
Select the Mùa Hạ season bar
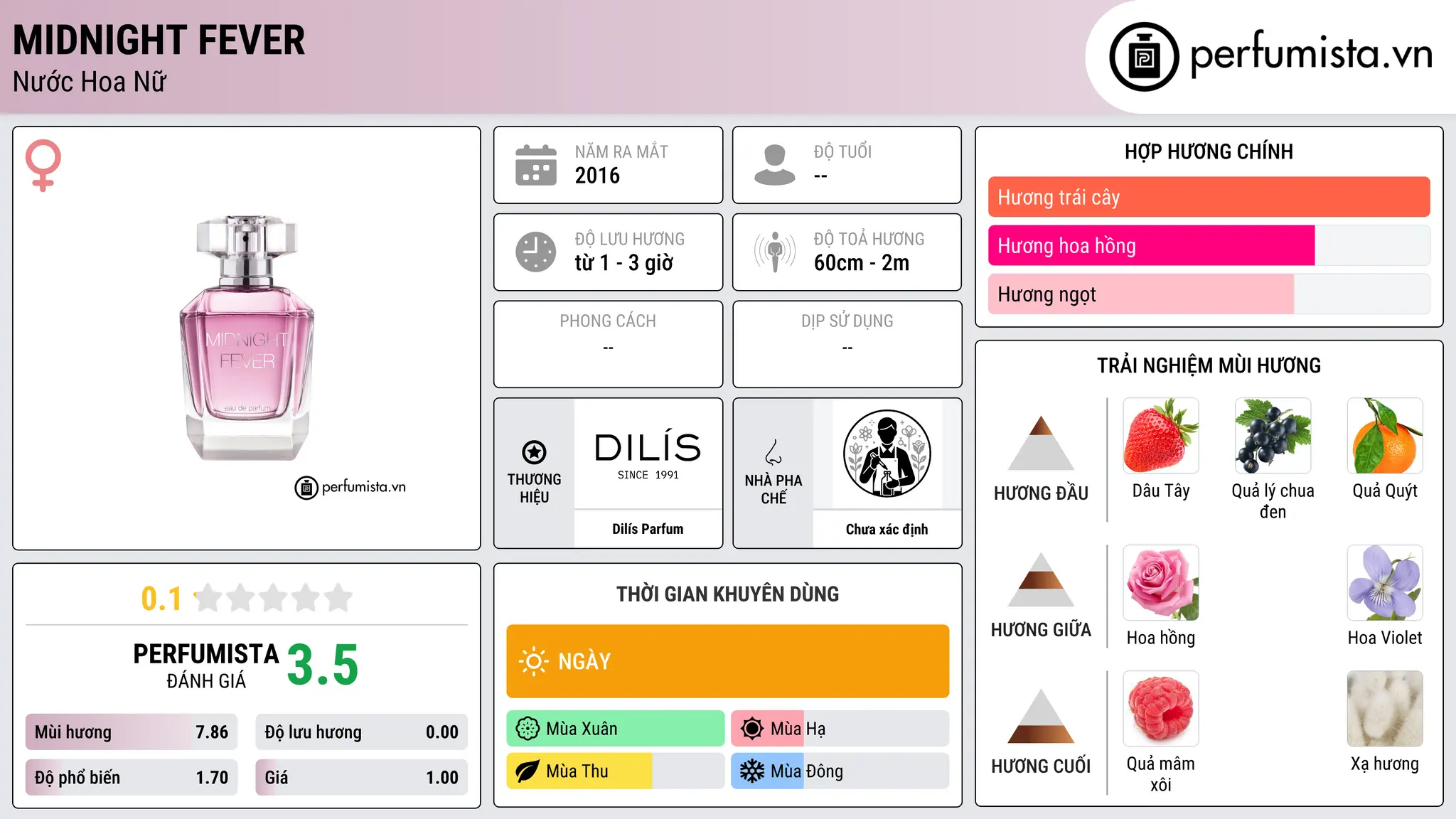tap(840, 729)
